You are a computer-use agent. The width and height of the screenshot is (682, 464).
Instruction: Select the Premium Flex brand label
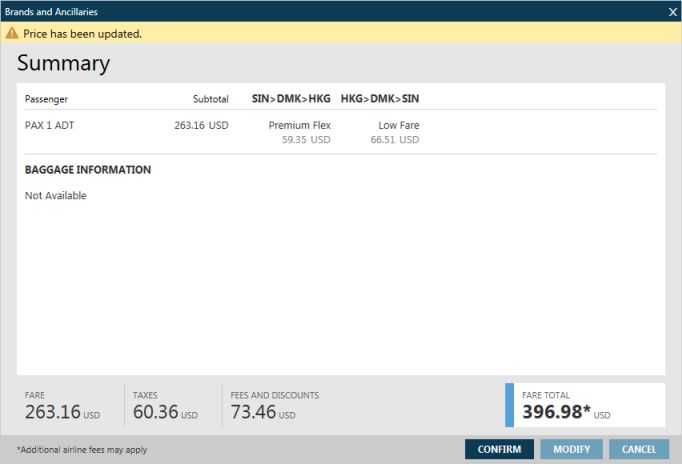point(299,125)
